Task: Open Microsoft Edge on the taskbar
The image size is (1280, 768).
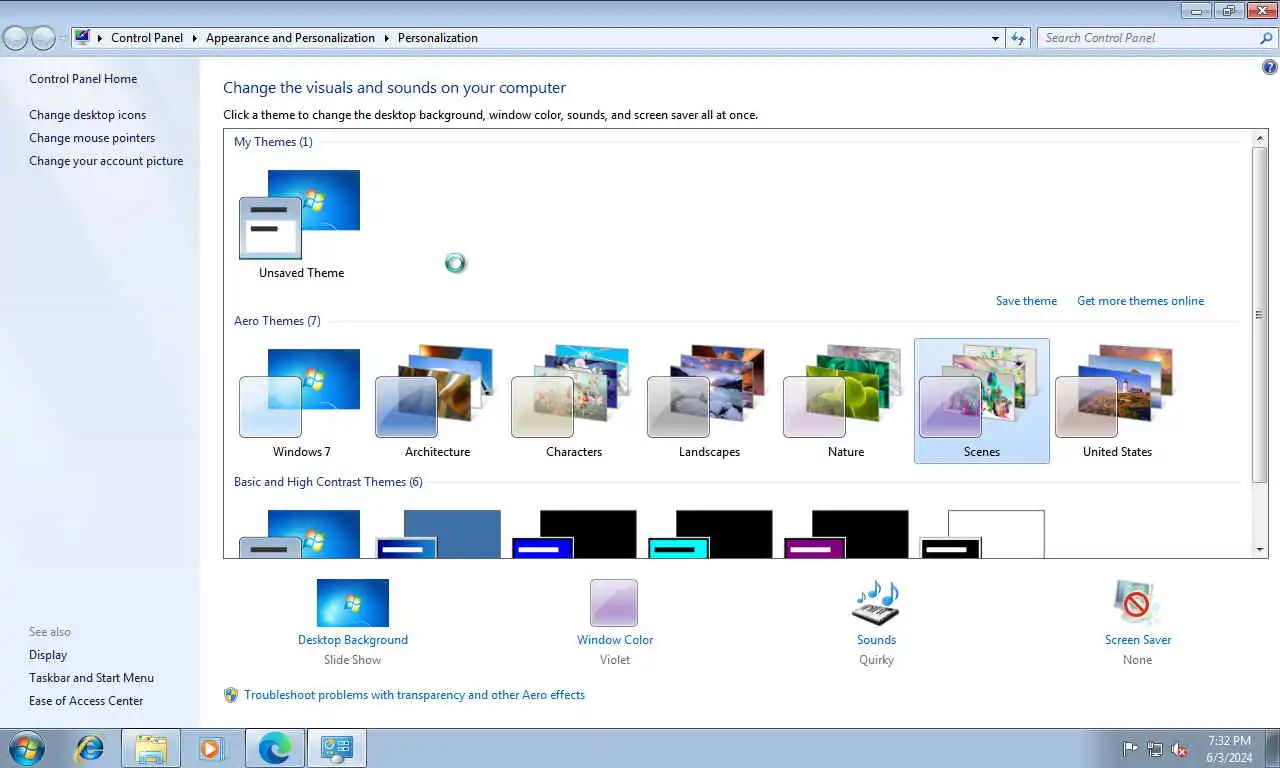Action: 274,748
